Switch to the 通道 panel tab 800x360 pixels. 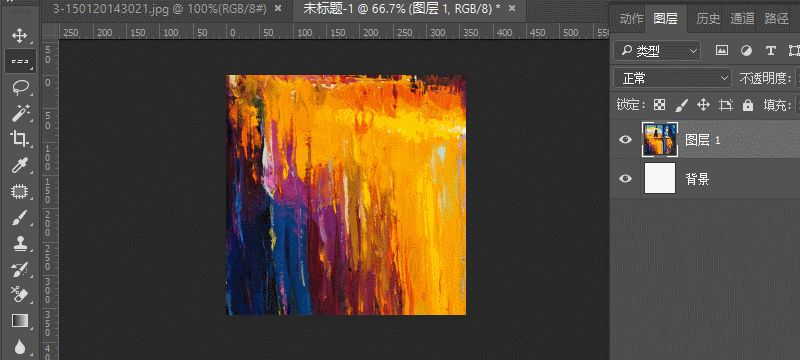point(742,19)
